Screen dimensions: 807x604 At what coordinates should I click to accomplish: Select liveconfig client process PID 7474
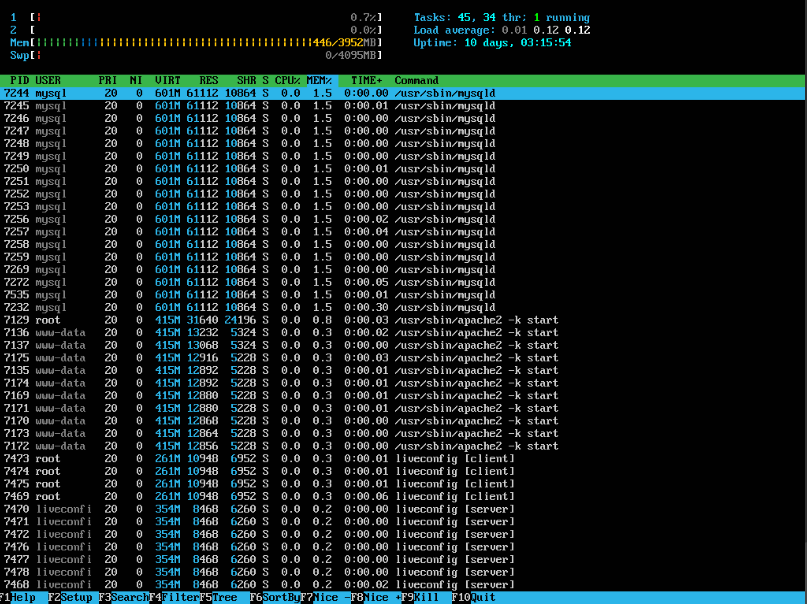tap(404, 471)
